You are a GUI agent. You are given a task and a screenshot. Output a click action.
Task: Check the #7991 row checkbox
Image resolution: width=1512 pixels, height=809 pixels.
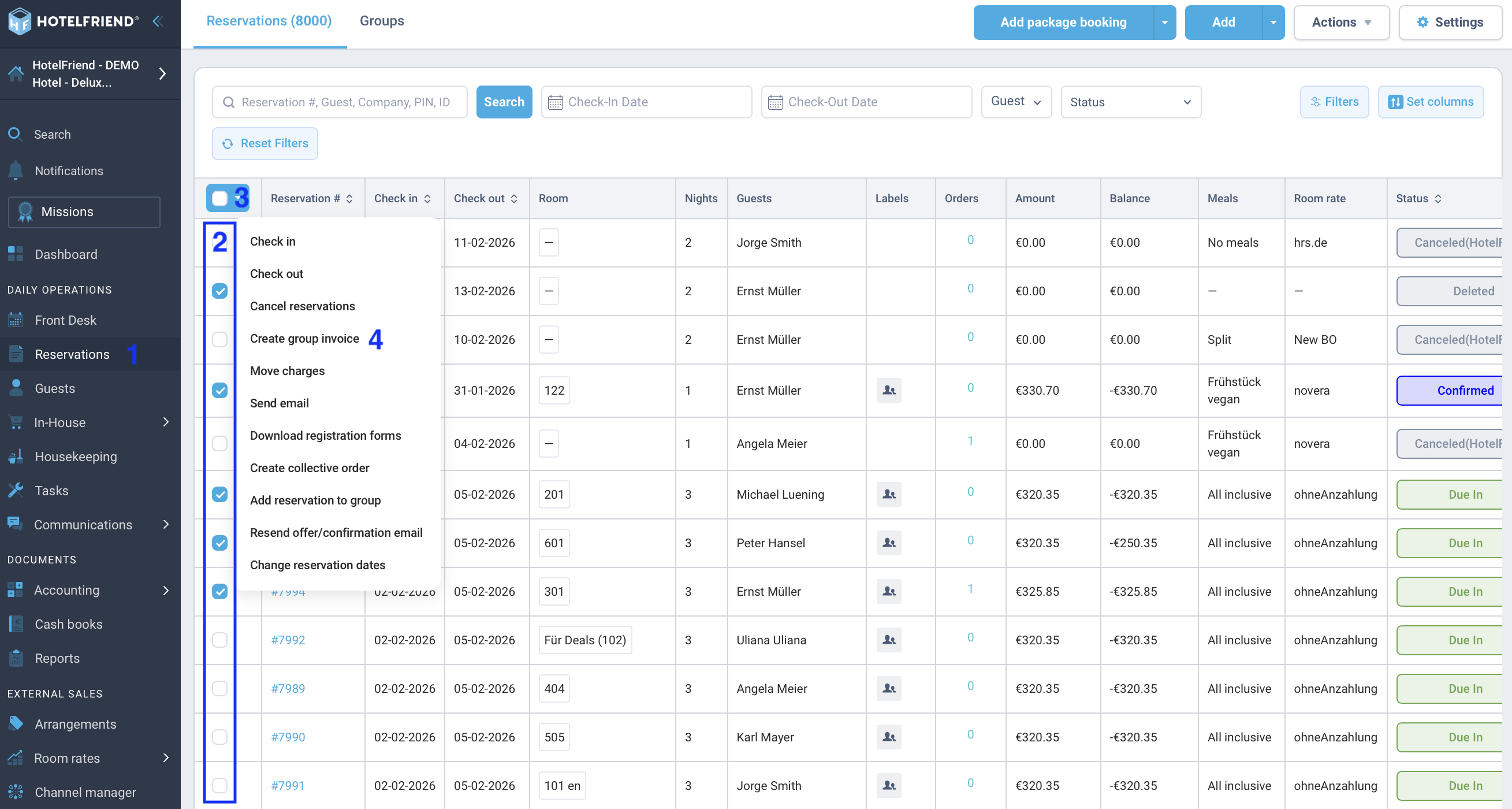point(219,785)
